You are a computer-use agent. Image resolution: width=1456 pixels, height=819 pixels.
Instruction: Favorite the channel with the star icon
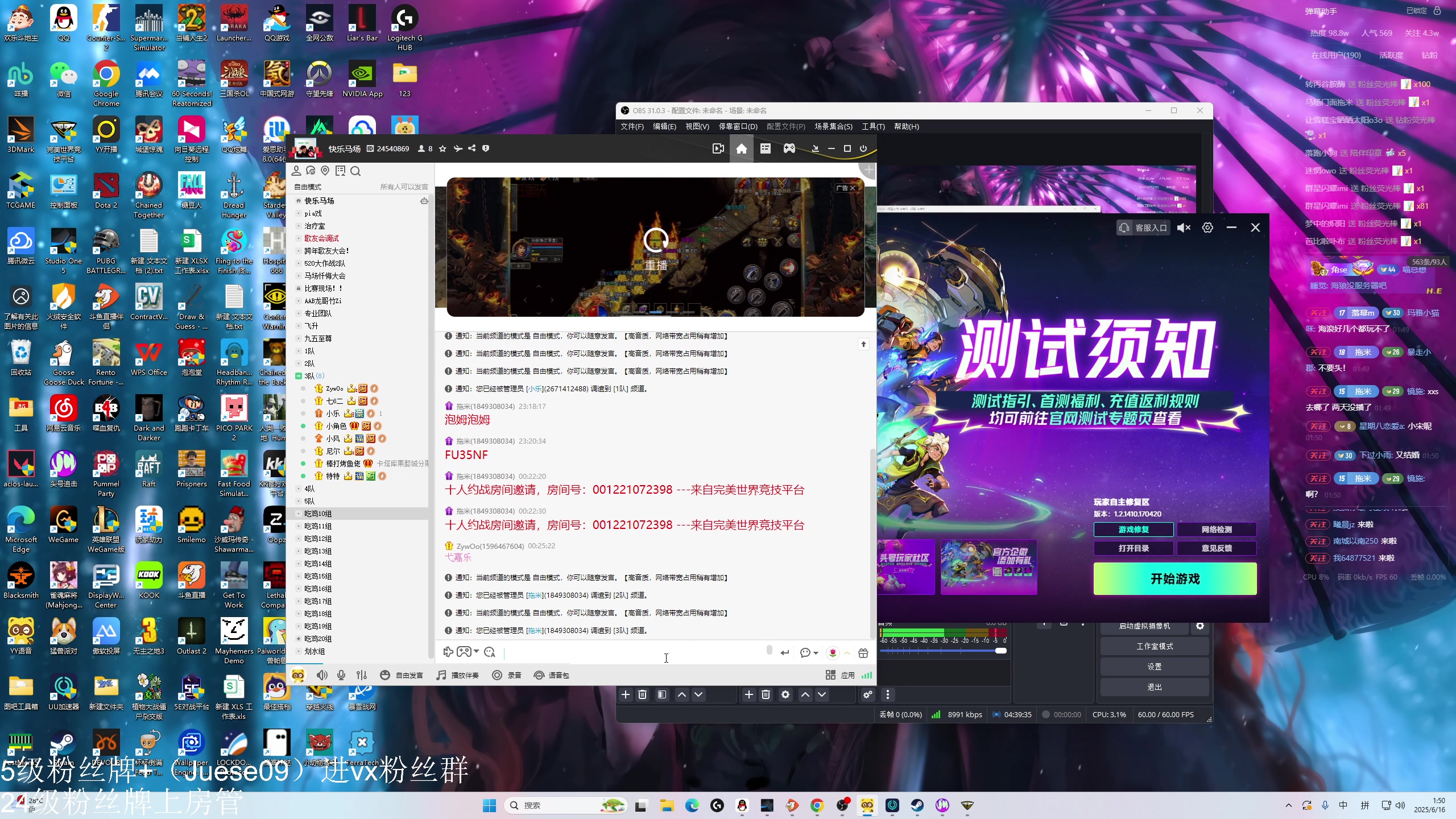tap(442, 148)
